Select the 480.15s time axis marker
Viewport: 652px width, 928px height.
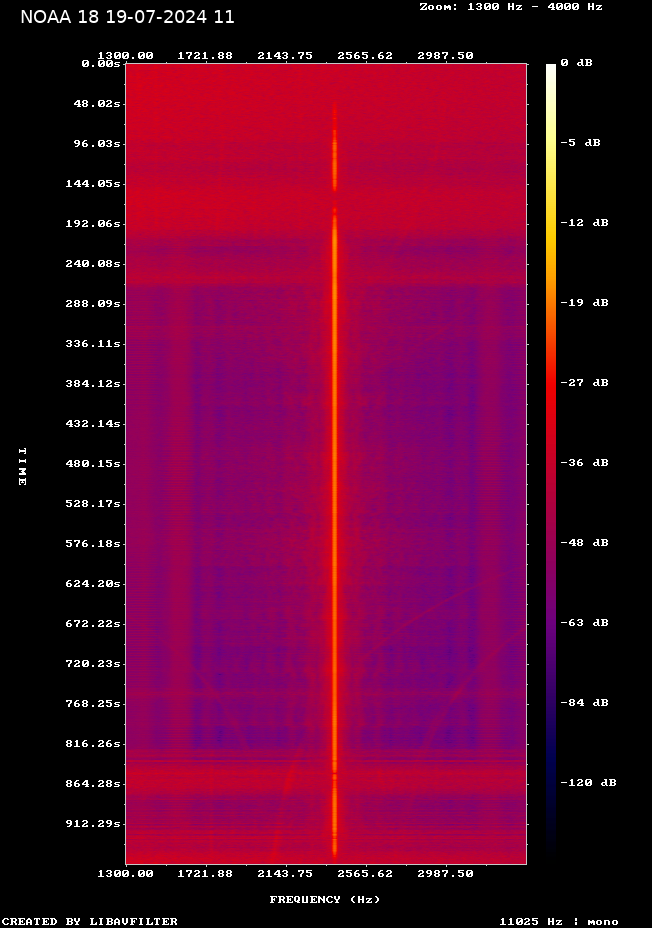(x=93, y=464)
